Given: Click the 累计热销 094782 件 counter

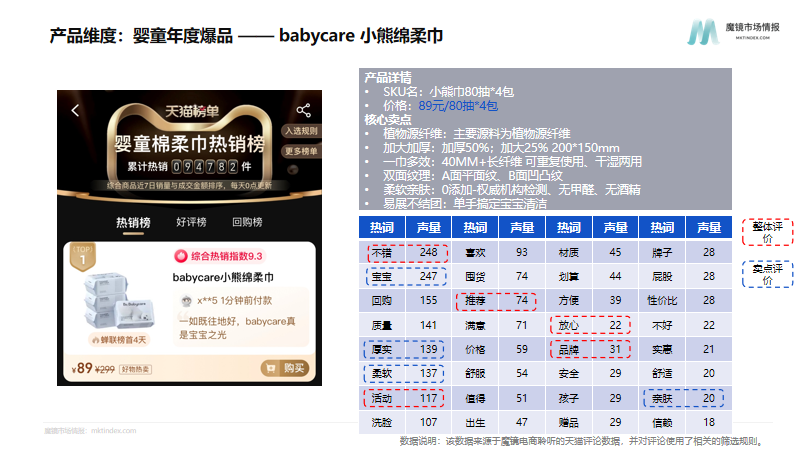Looking at the screenshot, I should coord(189,167).
